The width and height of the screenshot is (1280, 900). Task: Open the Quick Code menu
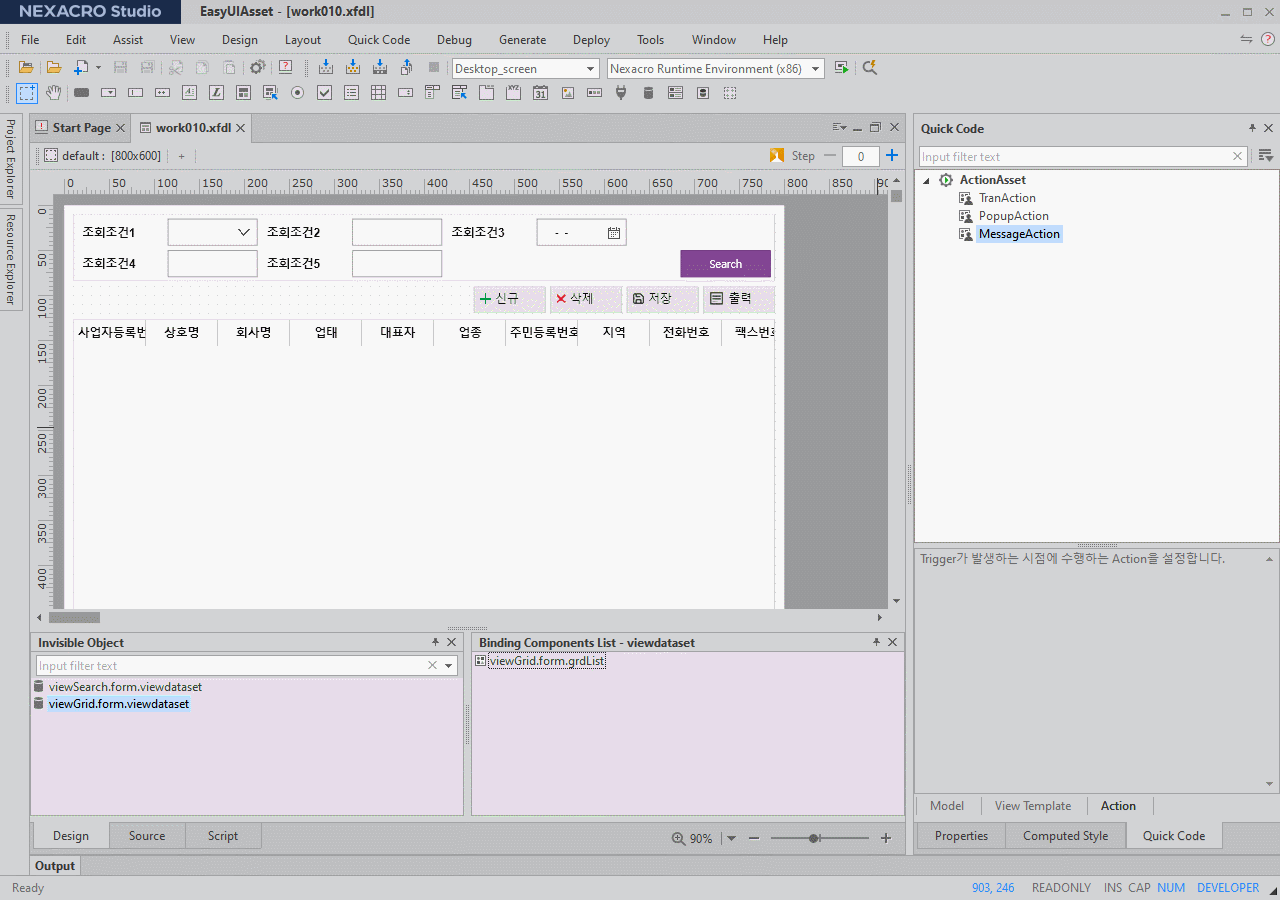tap(379, 40)
